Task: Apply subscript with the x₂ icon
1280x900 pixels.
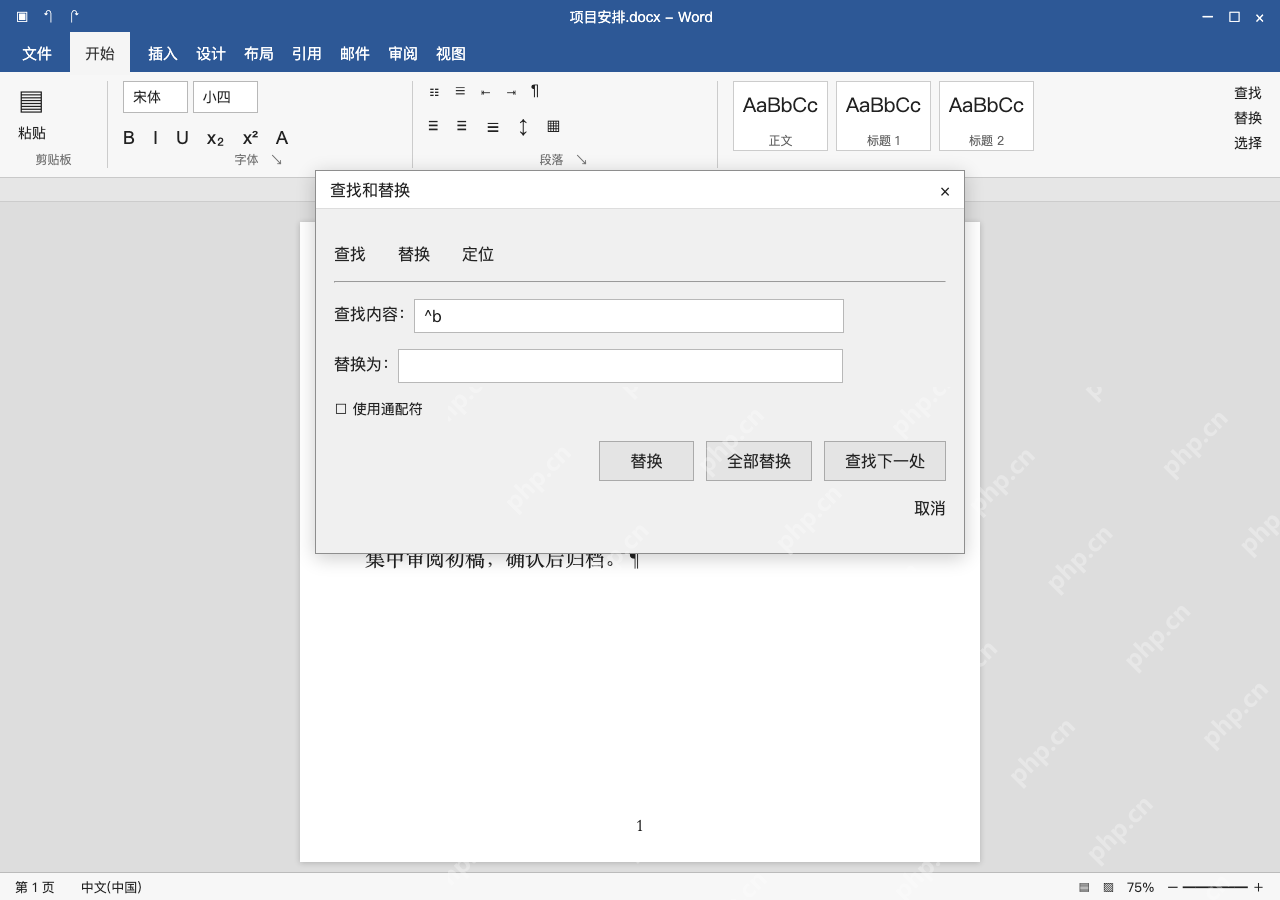Action: tap(215, 139)
